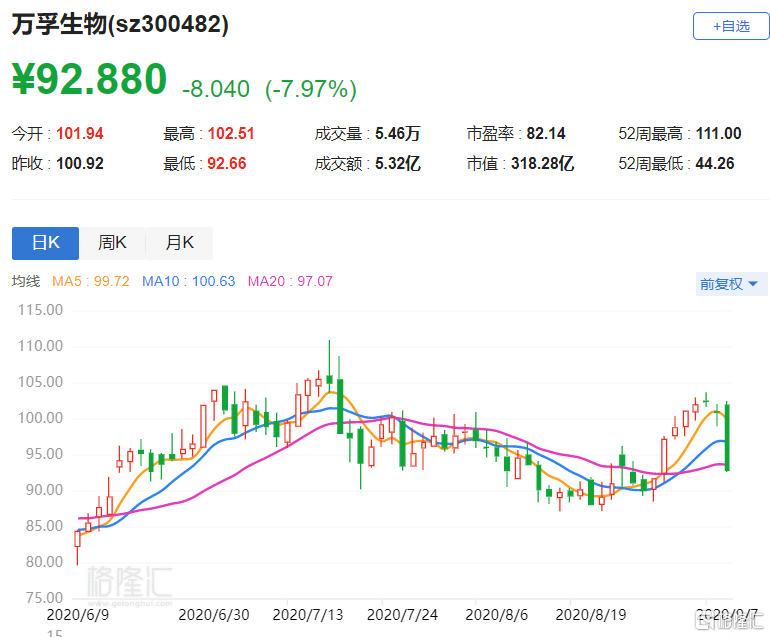Switch to the 日K daily chart tab

(x=45, y=243)
